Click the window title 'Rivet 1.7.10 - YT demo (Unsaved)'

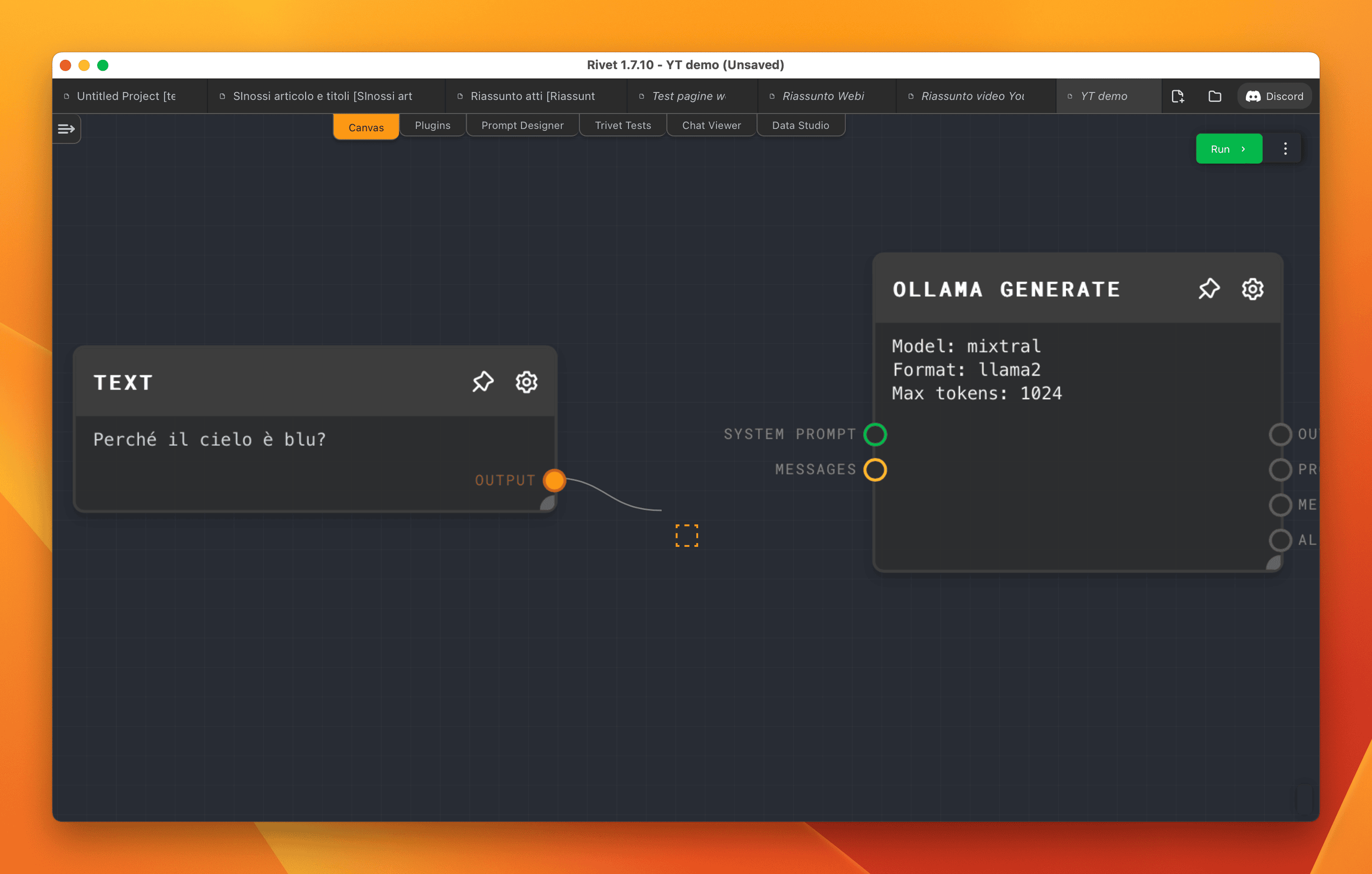(x=685, y=65)
